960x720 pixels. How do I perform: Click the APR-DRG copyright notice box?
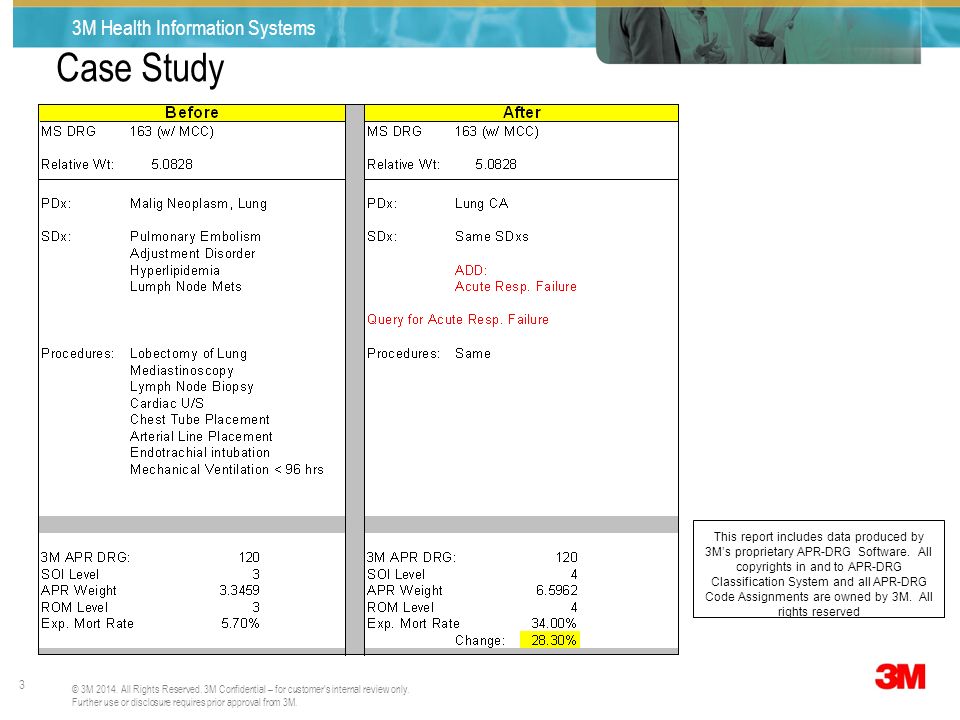pos(819,569)
